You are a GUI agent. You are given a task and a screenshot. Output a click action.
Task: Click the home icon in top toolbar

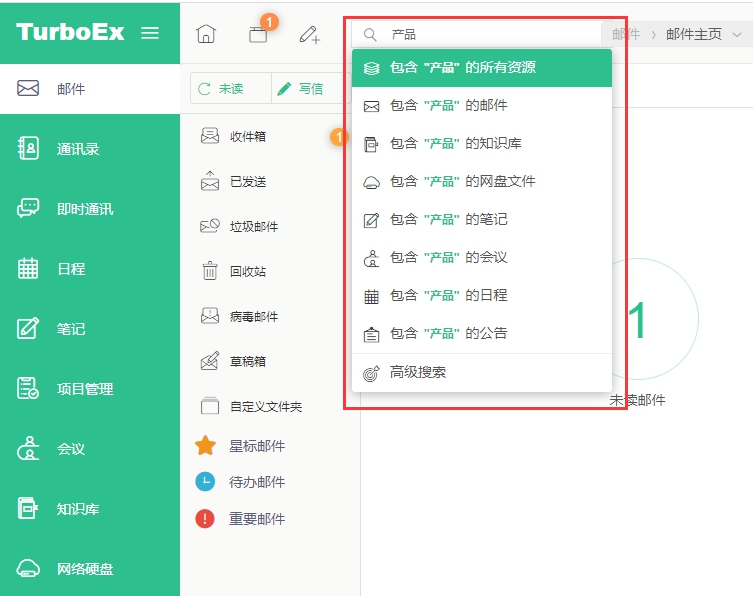205,34
